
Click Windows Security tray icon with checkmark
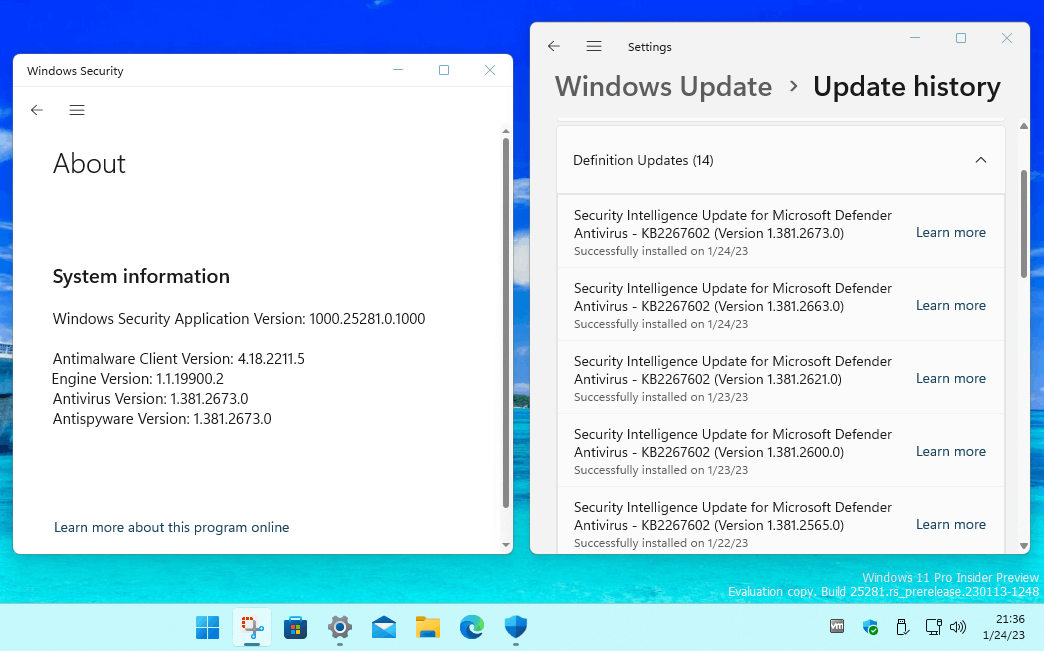(x=870, y=627)
